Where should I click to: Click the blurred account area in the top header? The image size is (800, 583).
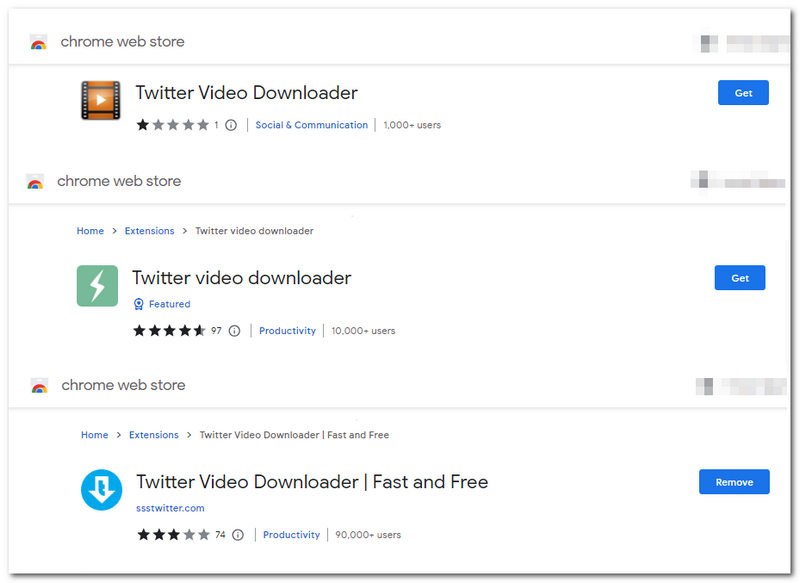click(x=743, y=44)
